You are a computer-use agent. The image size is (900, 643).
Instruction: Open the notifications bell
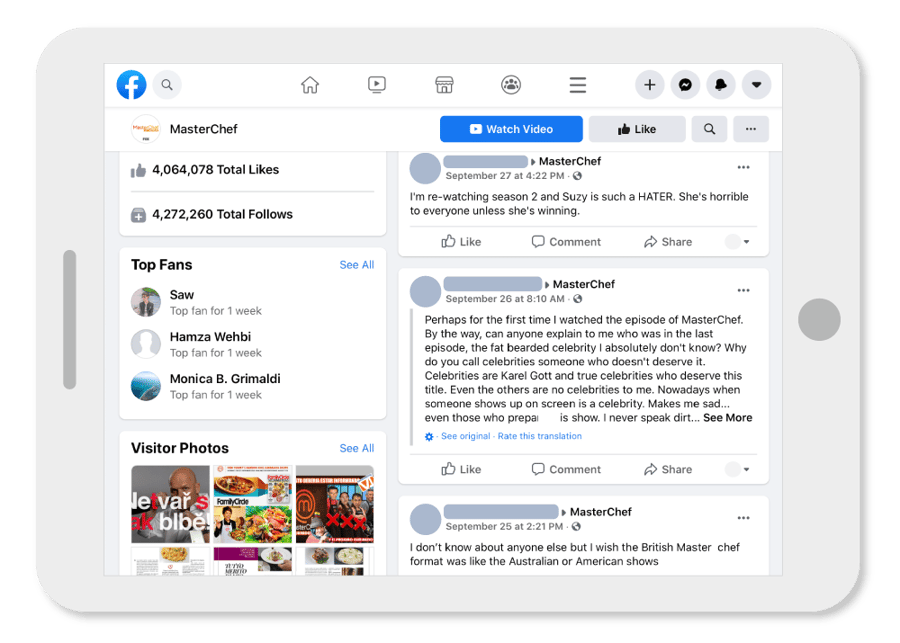point(721,85)
